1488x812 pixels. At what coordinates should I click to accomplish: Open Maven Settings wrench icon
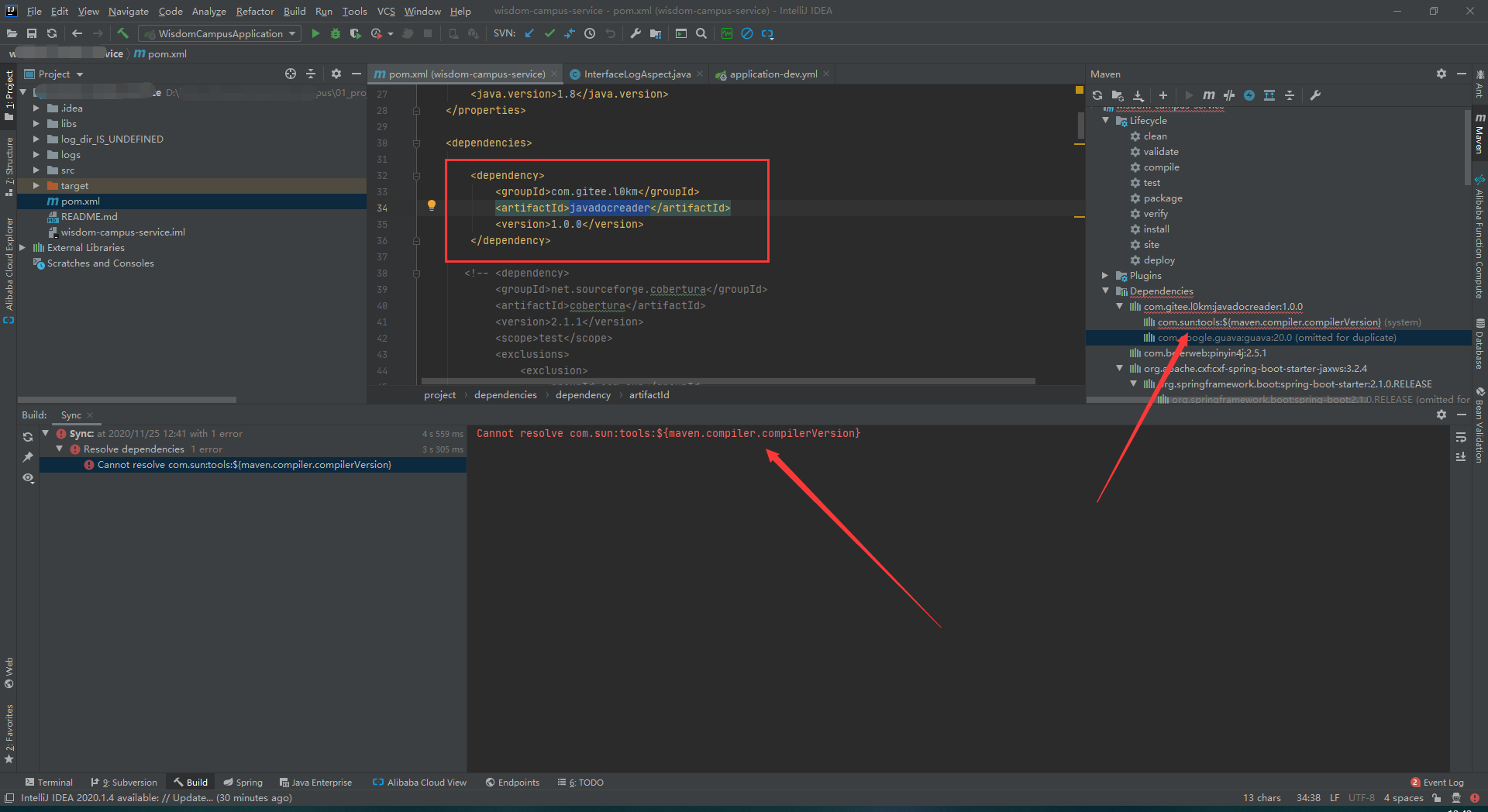coord(1315,95)
